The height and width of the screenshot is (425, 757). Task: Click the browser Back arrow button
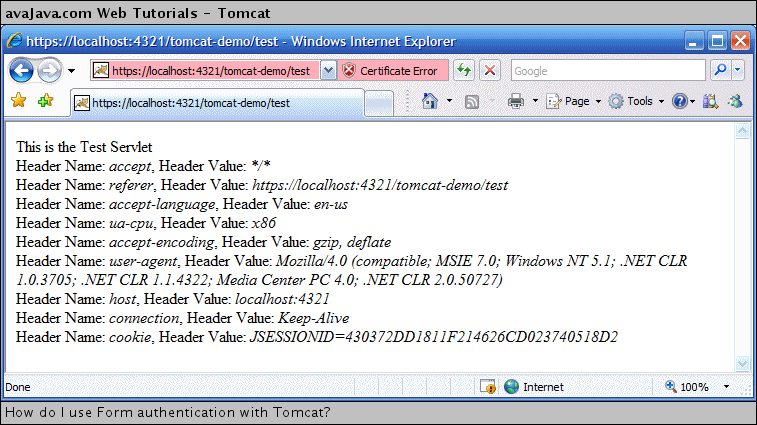click(21, 71)
